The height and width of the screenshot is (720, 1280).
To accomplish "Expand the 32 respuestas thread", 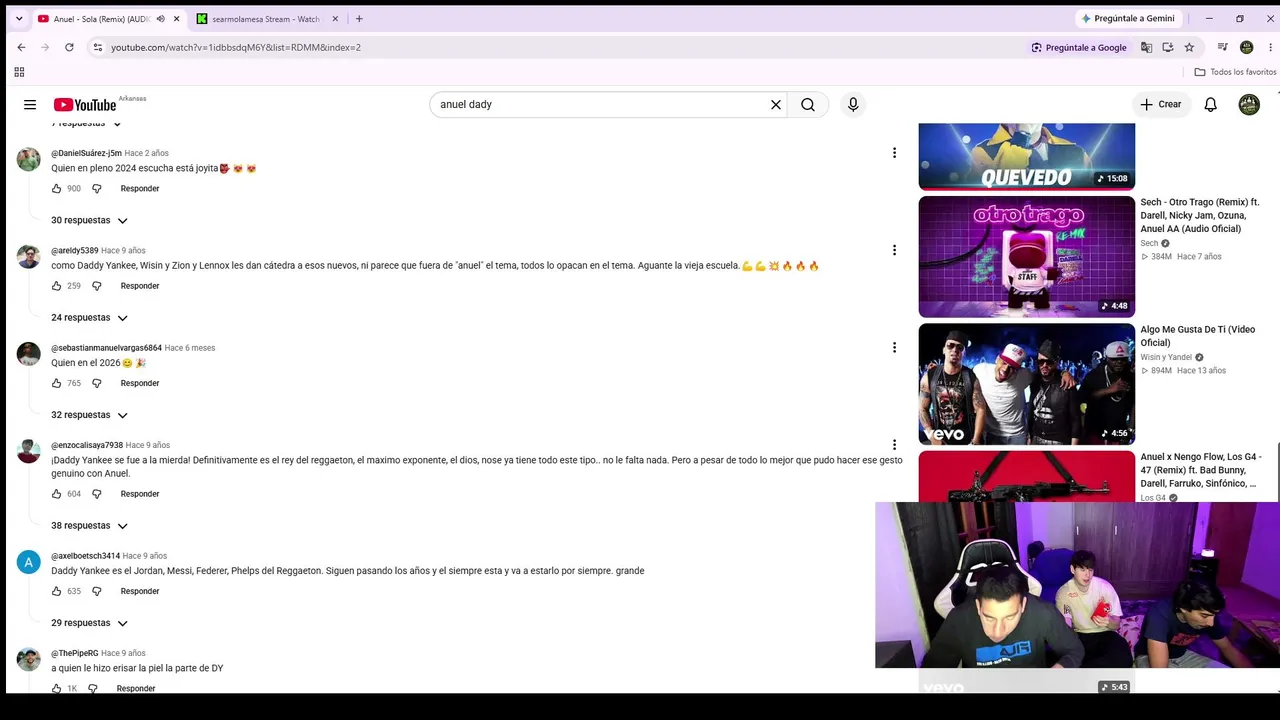I will click(90, 415).
